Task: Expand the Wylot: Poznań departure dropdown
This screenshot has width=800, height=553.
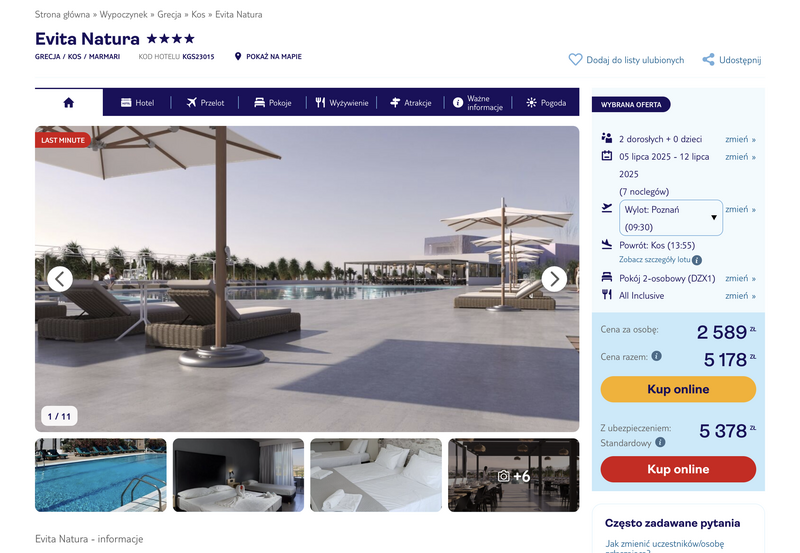Action: [671, 218]
